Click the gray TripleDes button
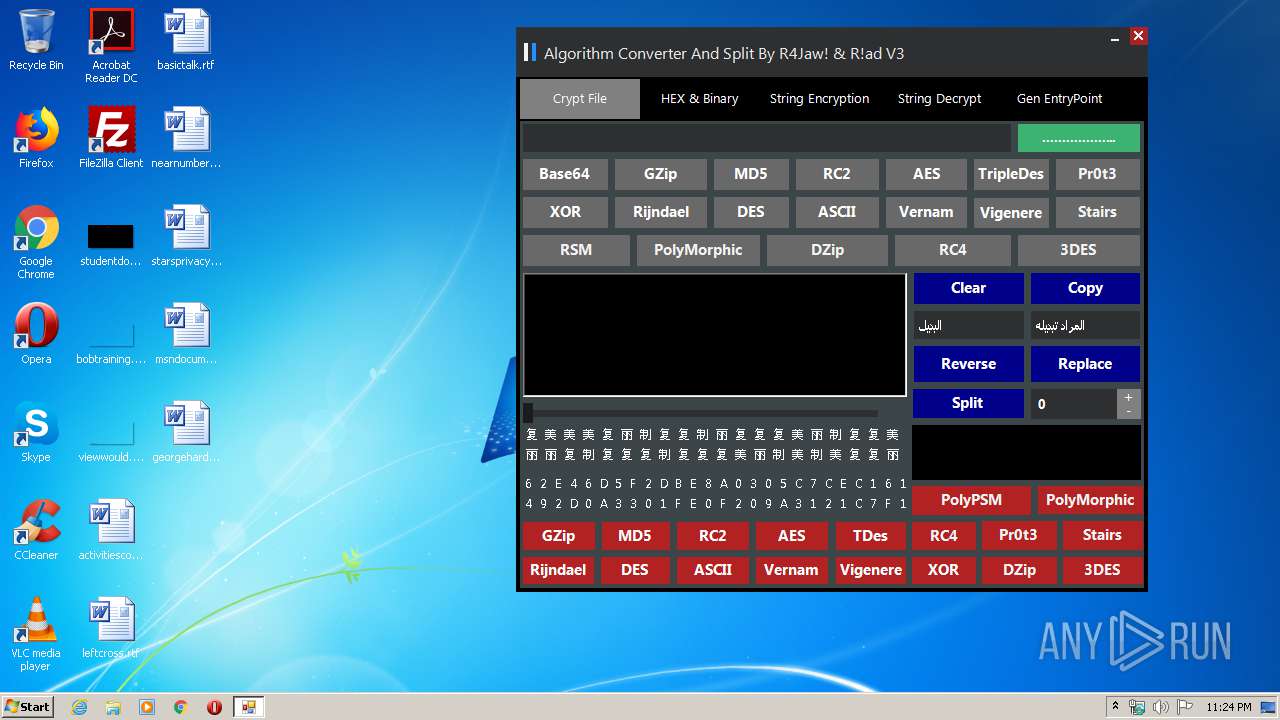 coord(1011,174)
